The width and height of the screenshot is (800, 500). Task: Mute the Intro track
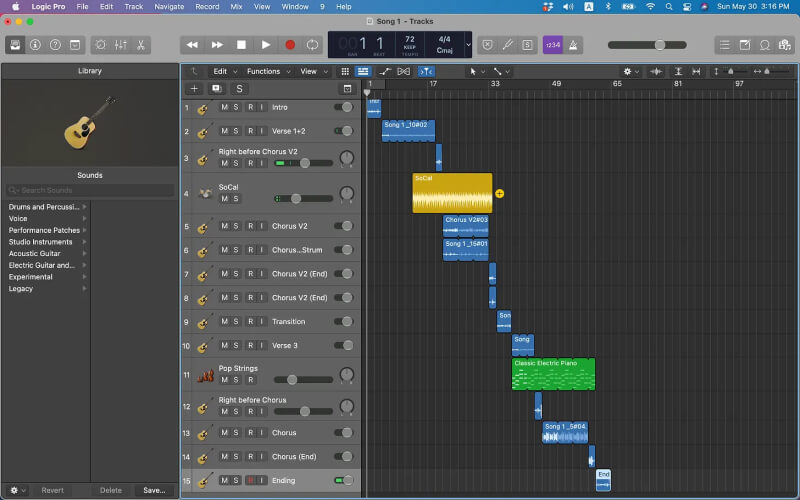click(x=224, y=107)
